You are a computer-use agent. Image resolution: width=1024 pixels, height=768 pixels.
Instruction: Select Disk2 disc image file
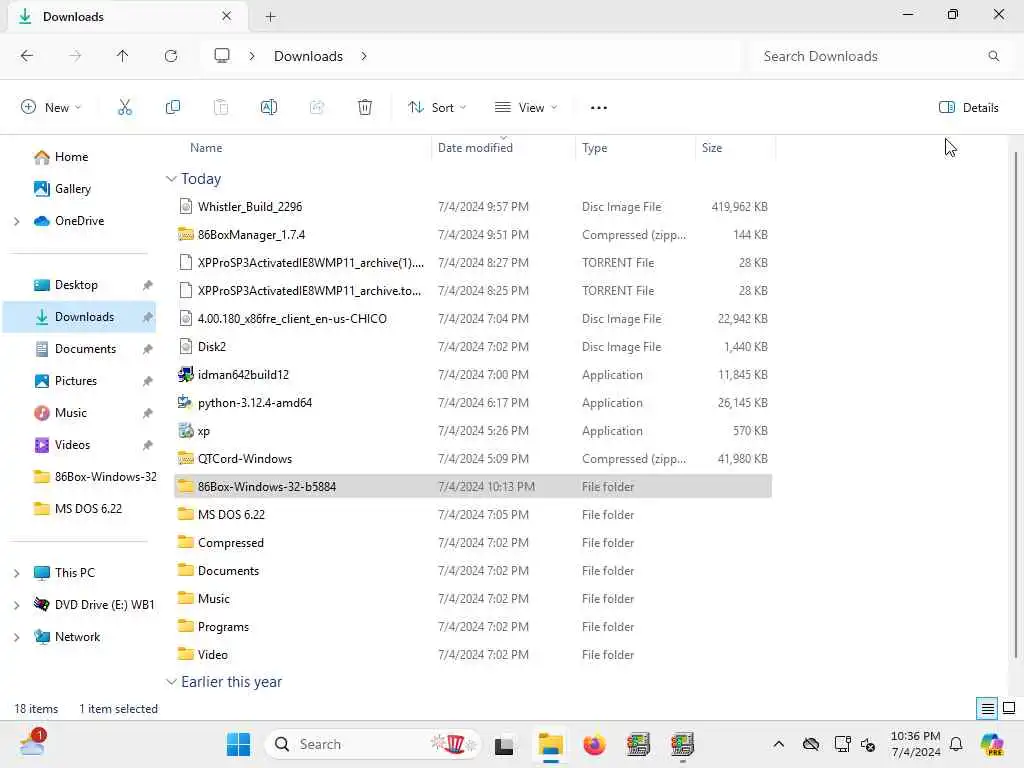pyautogui.click(x=473, y=347)
